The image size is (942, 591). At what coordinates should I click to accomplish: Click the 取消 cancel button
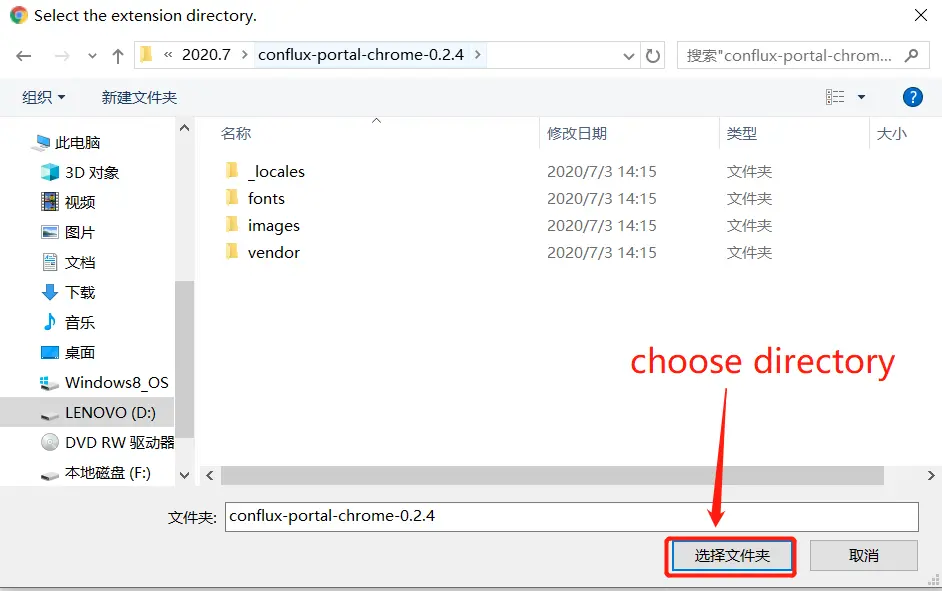pos(863,555)
